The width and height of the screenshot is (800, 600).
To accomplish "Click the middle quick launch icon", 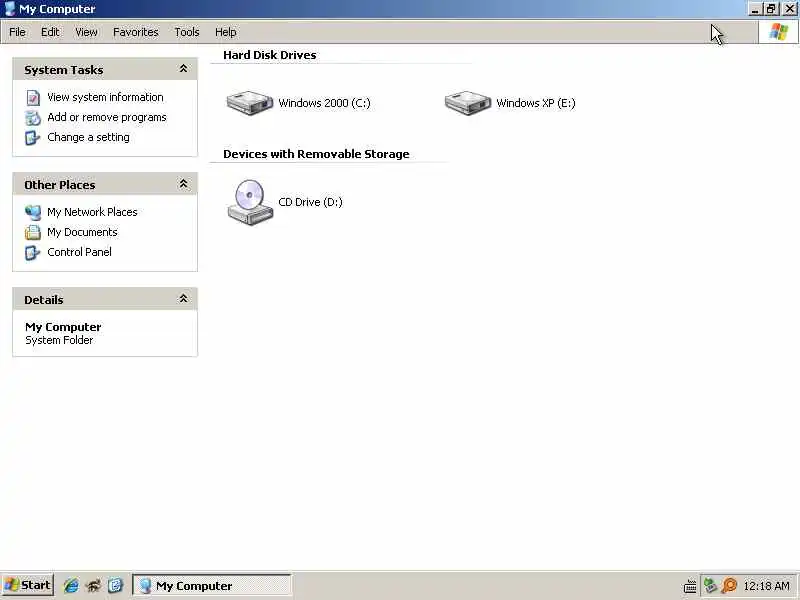I will coord(93,585).
